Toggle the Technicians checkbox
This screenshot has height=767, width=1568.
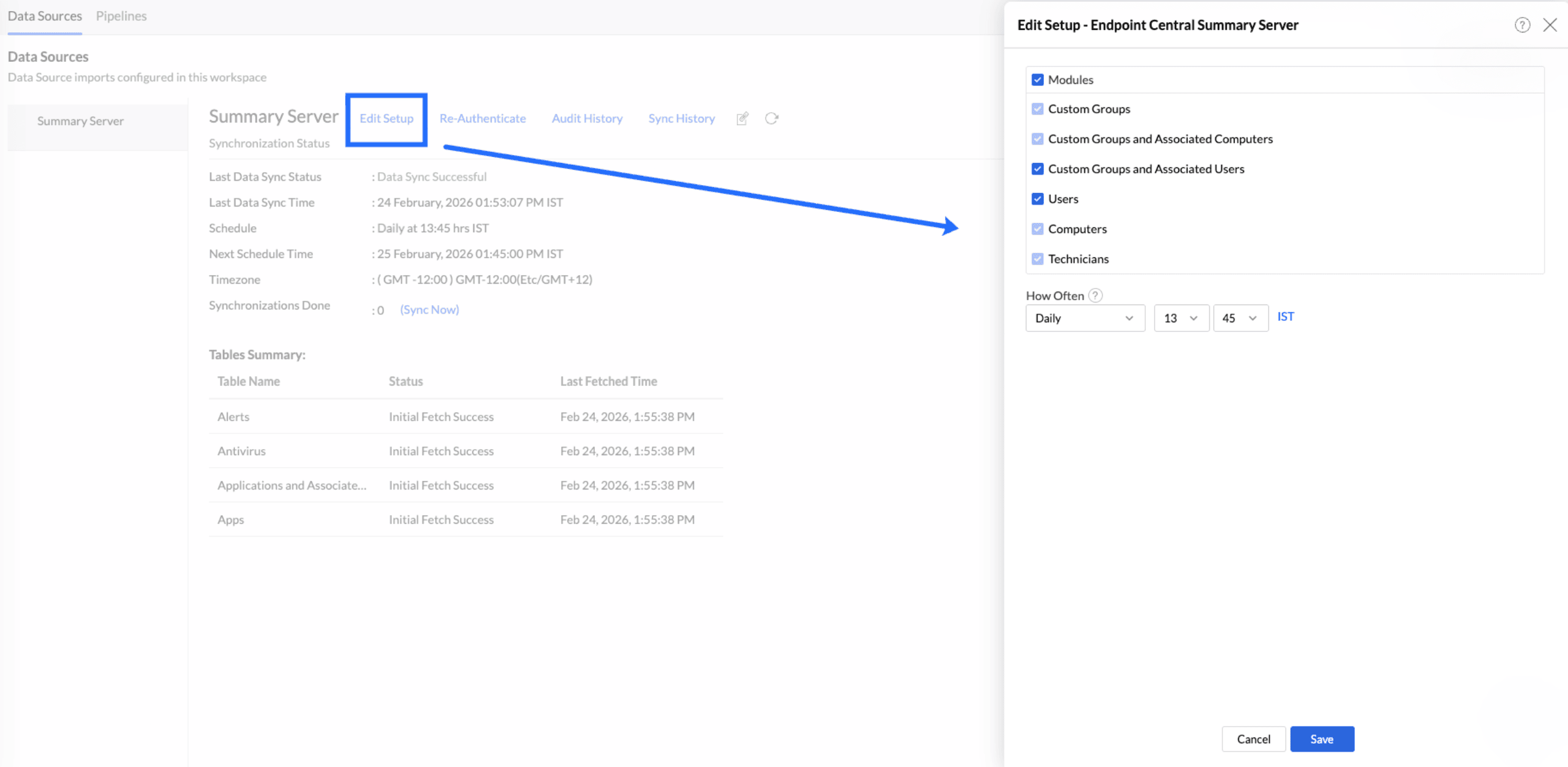[1038, 259]
